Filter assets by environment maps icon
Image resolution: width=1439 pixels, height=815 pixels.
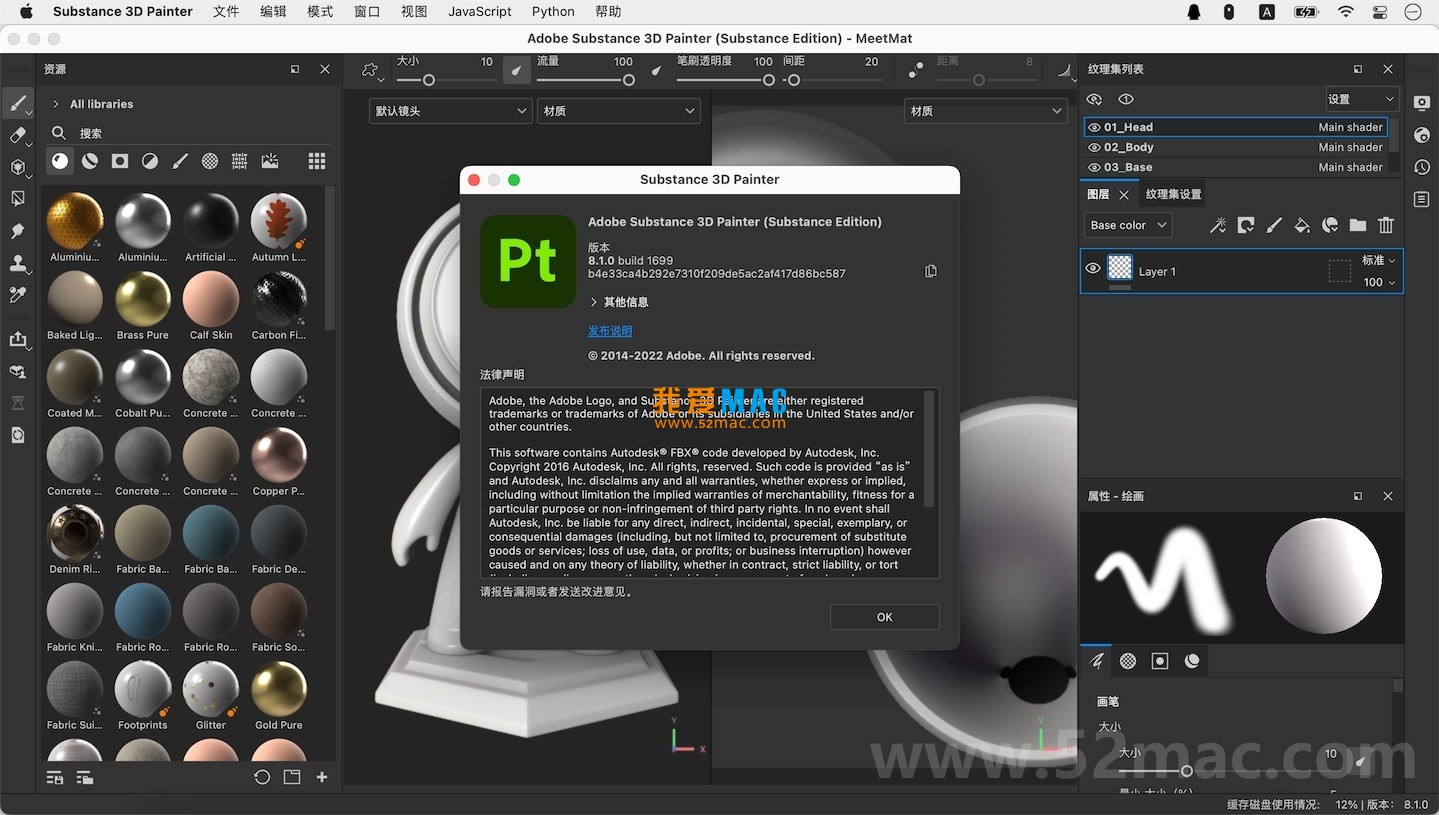[270, 161]
